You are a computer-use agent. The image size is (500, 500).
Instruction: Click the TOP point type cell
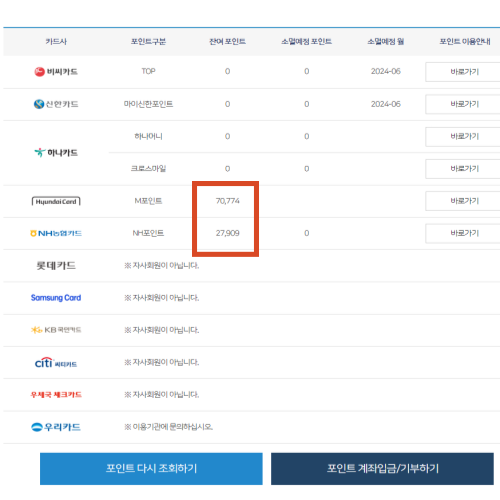tap(148, 71)
